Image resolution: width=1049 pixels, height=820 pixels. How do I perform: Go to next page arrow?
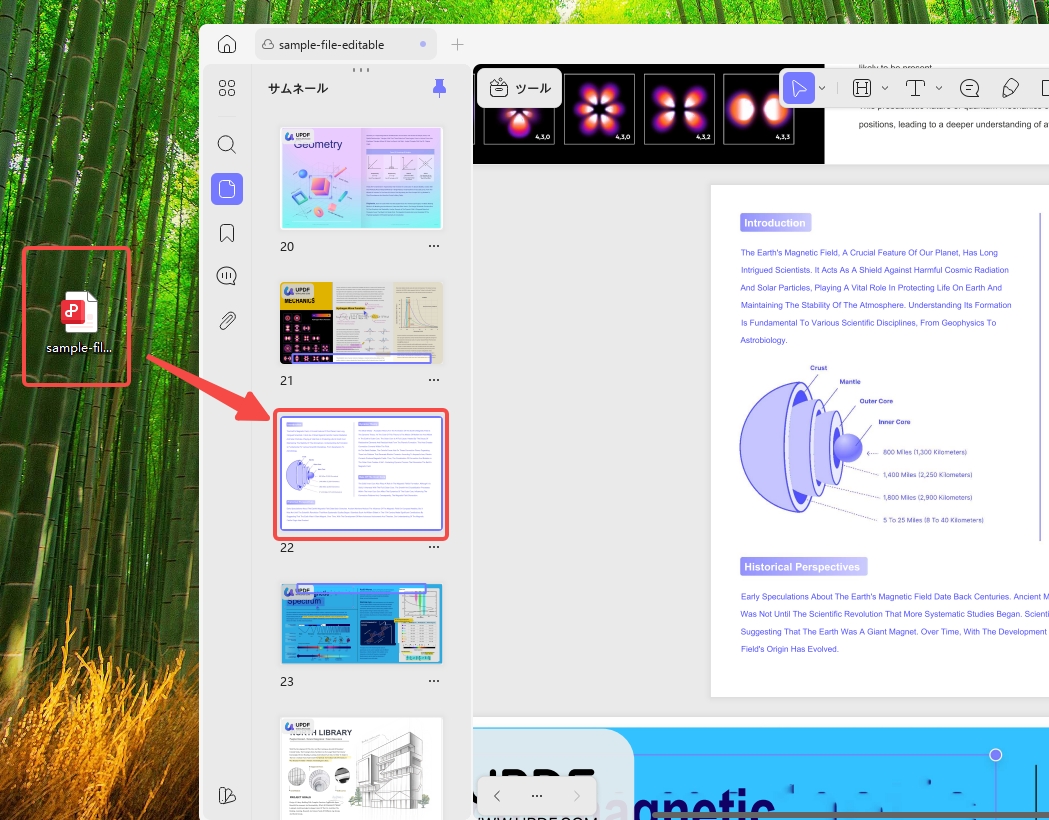pos(577,796)
